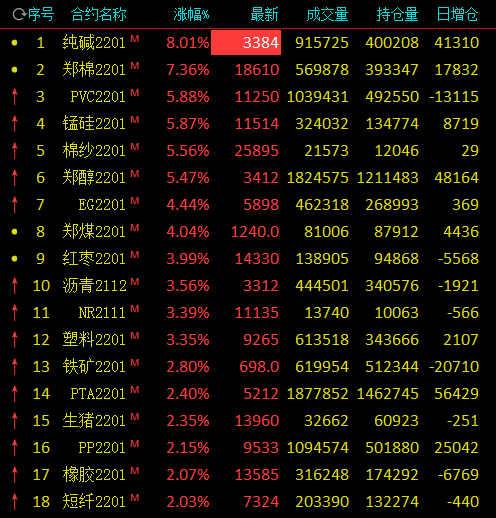Click the 最新 column header
This screenshot has height=518, width=496.
point(264,15)
